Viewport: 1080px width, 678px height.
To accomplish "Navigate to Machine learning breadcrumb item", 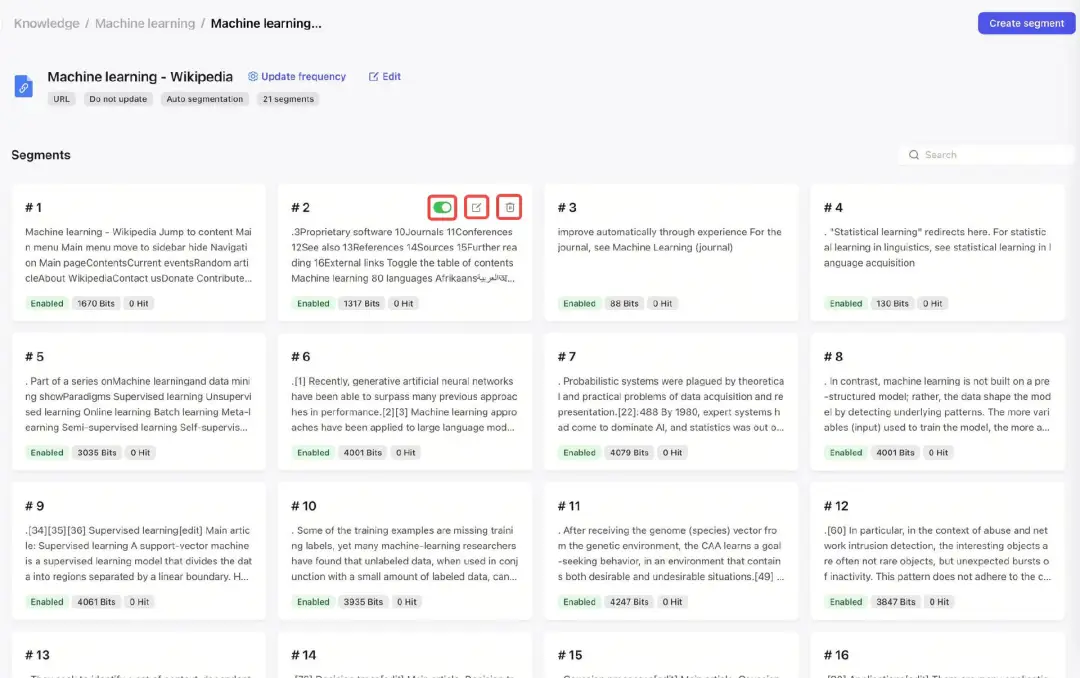I will [145, 23].
